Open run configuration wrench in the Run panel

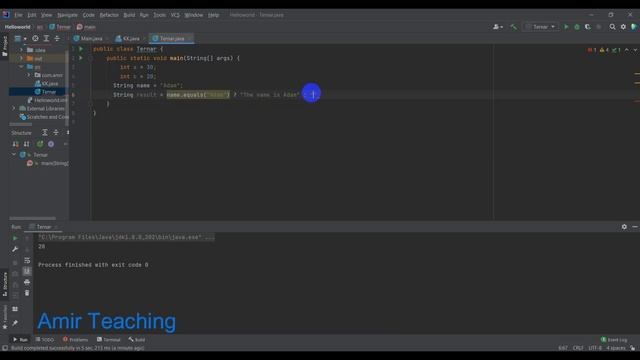[x=15, y=249]
